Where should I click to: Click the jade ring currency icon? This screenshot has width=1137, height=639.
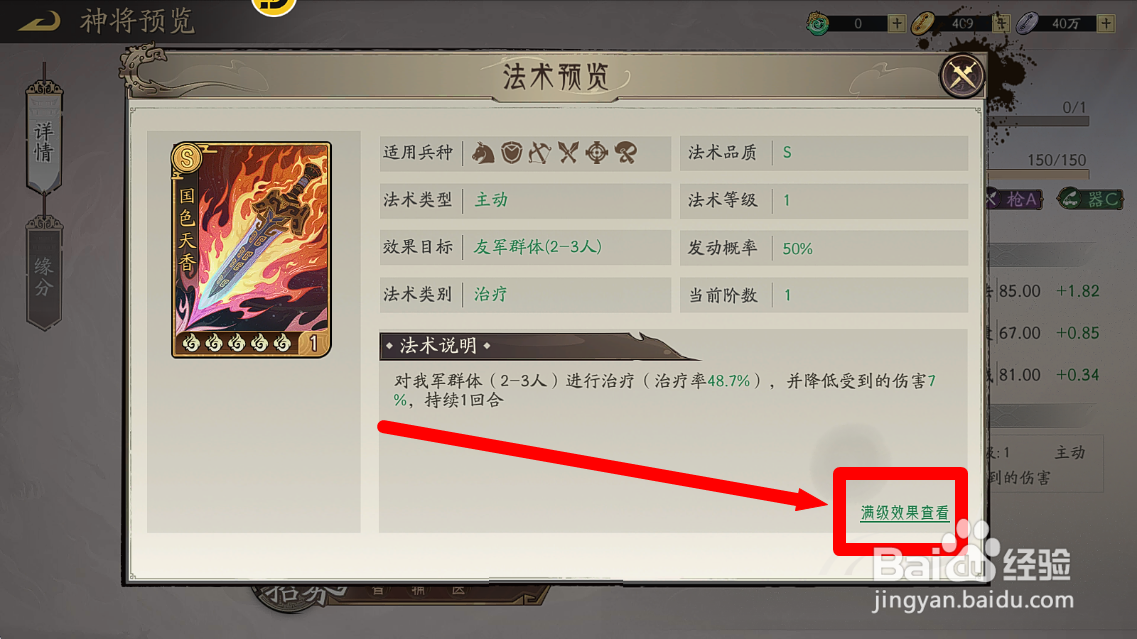click(x=818, y=23)
